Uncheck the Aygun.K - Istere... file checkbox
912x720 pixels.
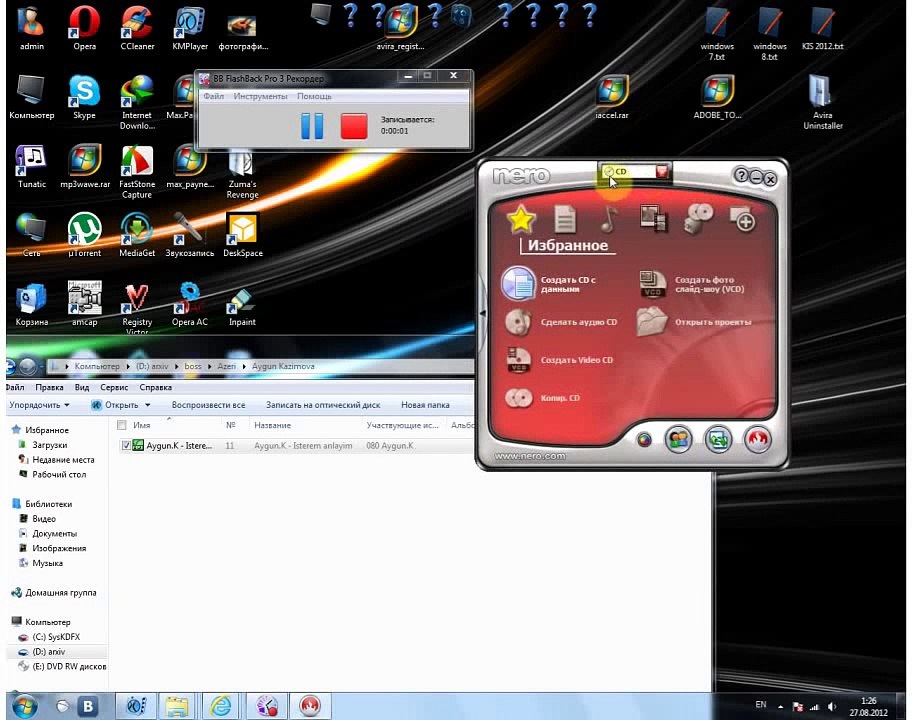click(126, 445)
